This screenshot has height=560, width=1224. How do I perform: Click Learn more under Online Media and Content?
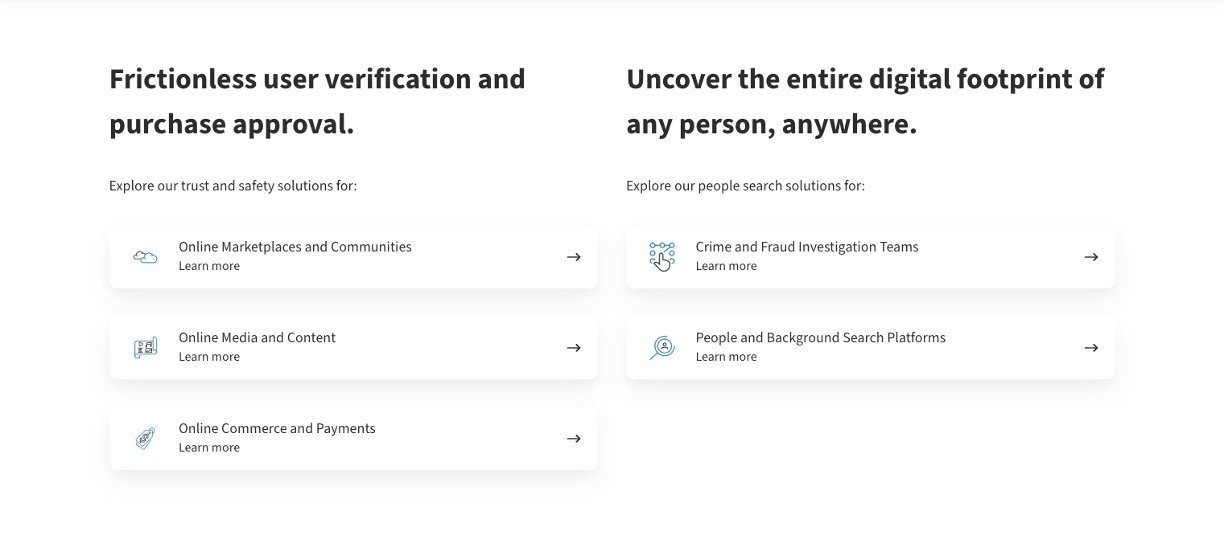pos(209,357)
